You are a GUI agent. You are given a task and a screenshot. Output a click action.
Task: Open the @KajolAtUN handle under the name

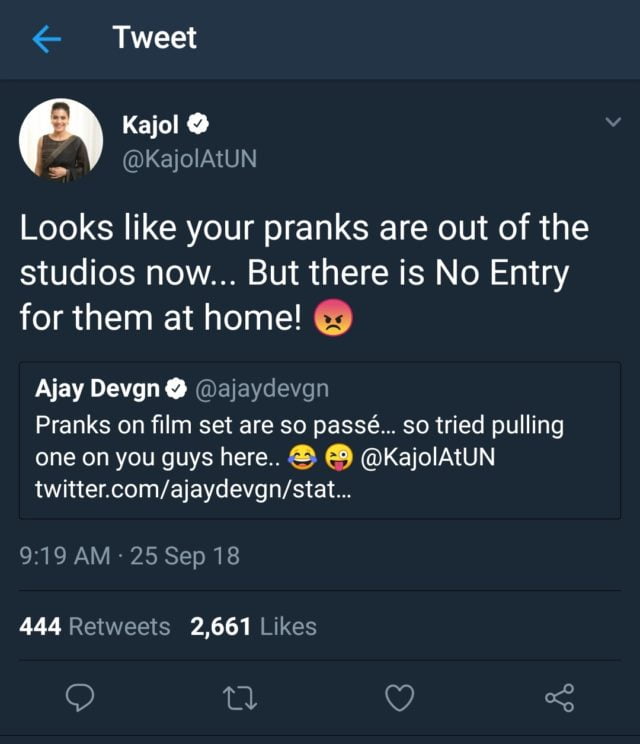188,158
